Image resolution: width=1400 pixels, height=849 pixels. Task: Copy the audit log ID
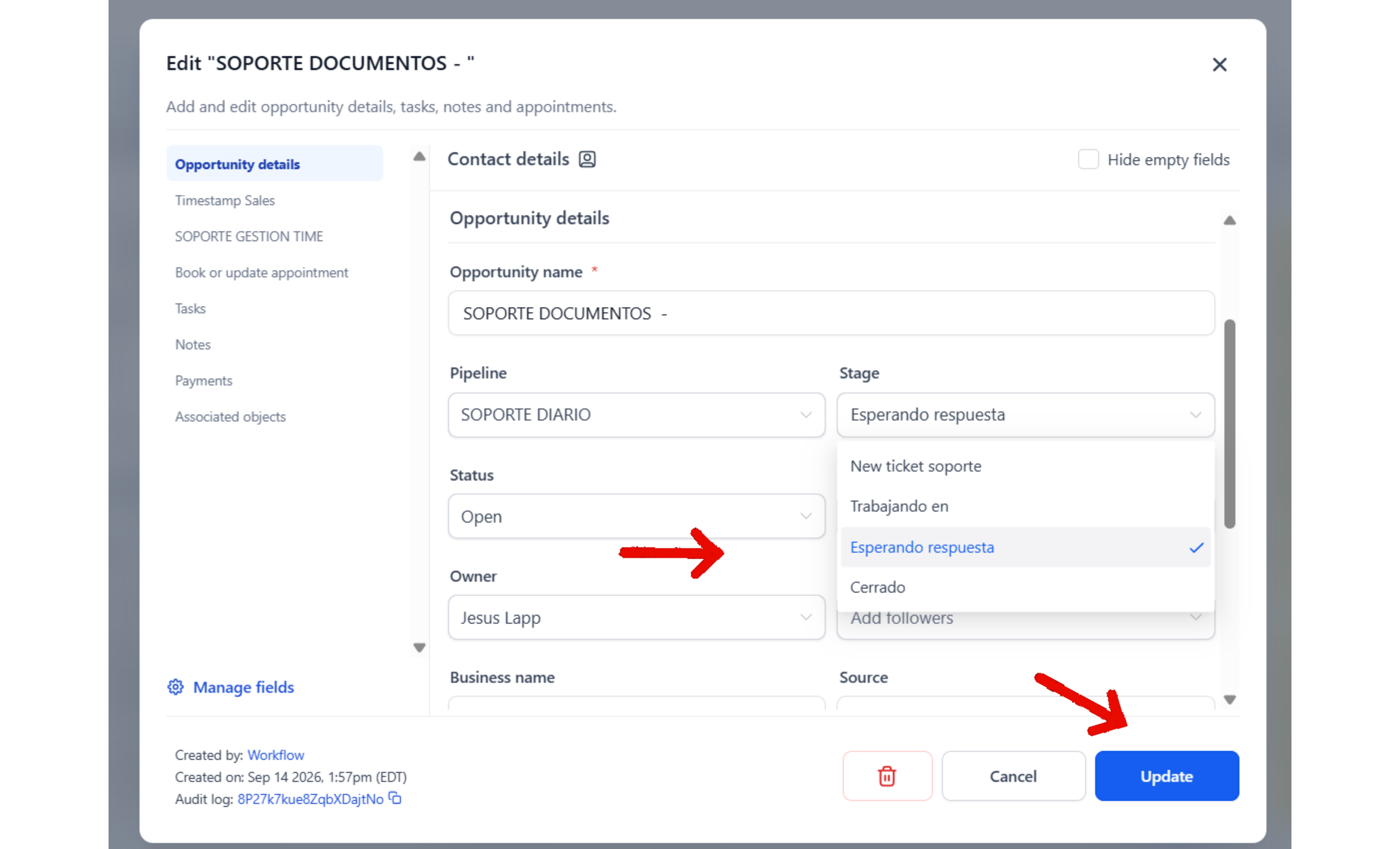[395, 798]
